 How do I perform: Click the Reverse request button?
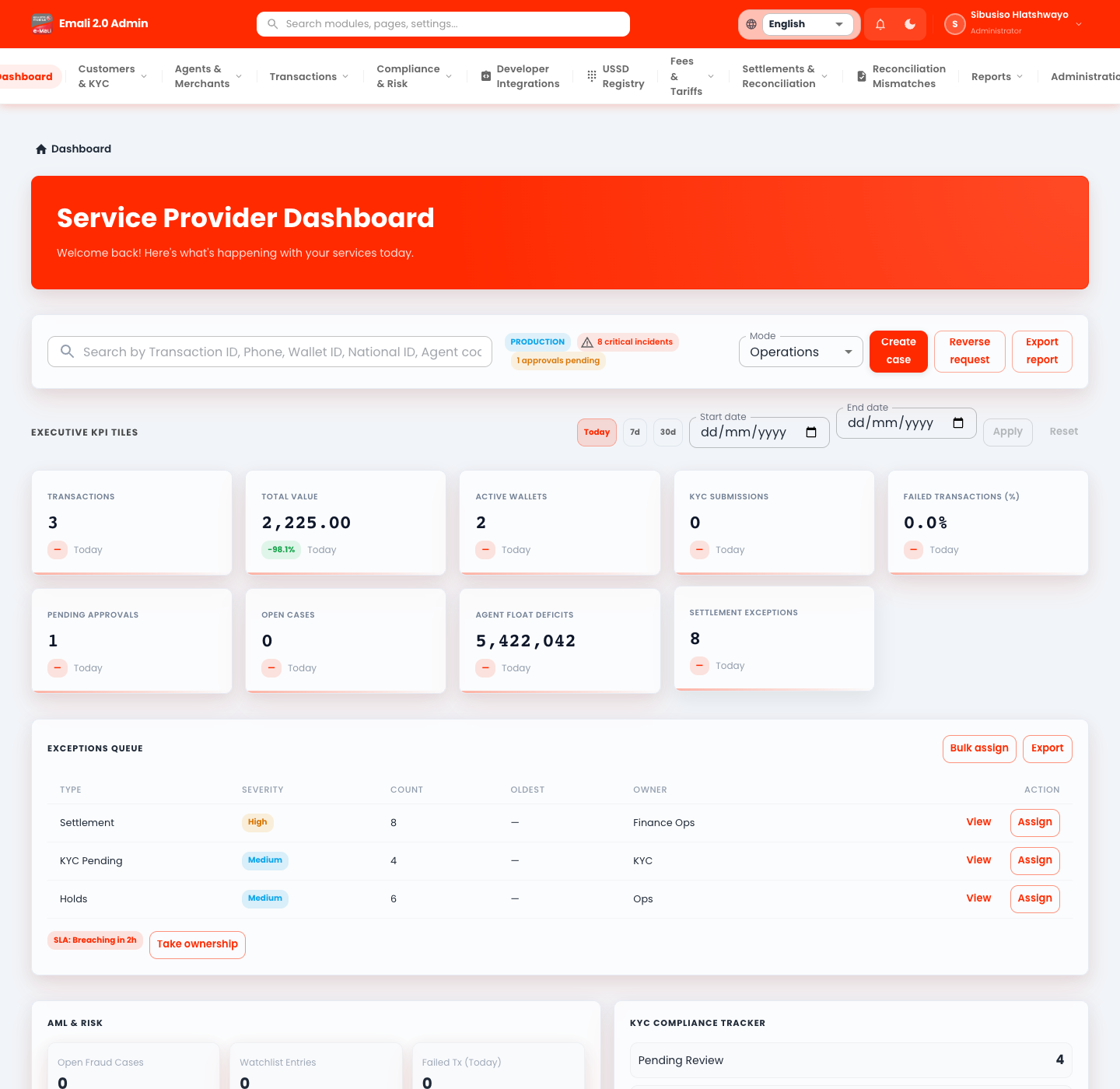970,352
